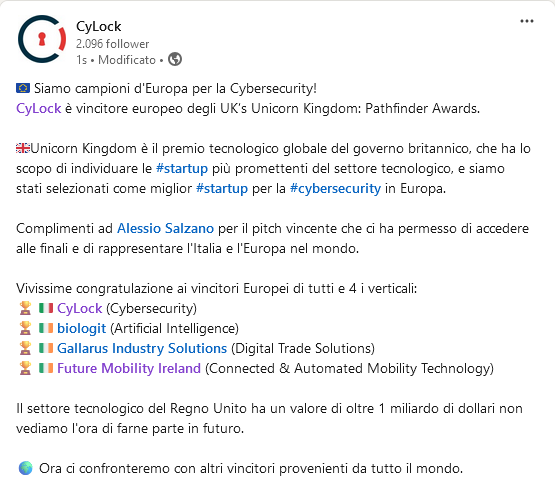Open Alessio Salzano's profile link

pos(165,228)
